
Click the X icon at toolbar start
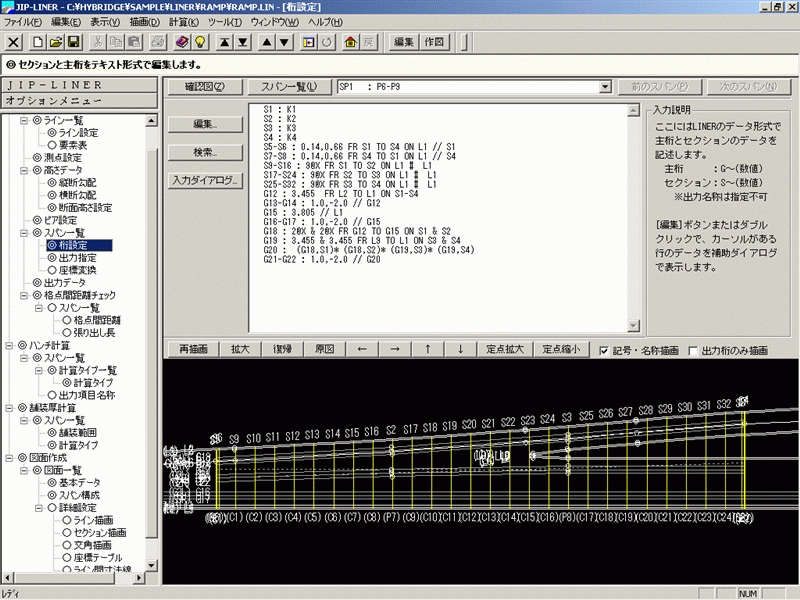(x=13, y=42)
